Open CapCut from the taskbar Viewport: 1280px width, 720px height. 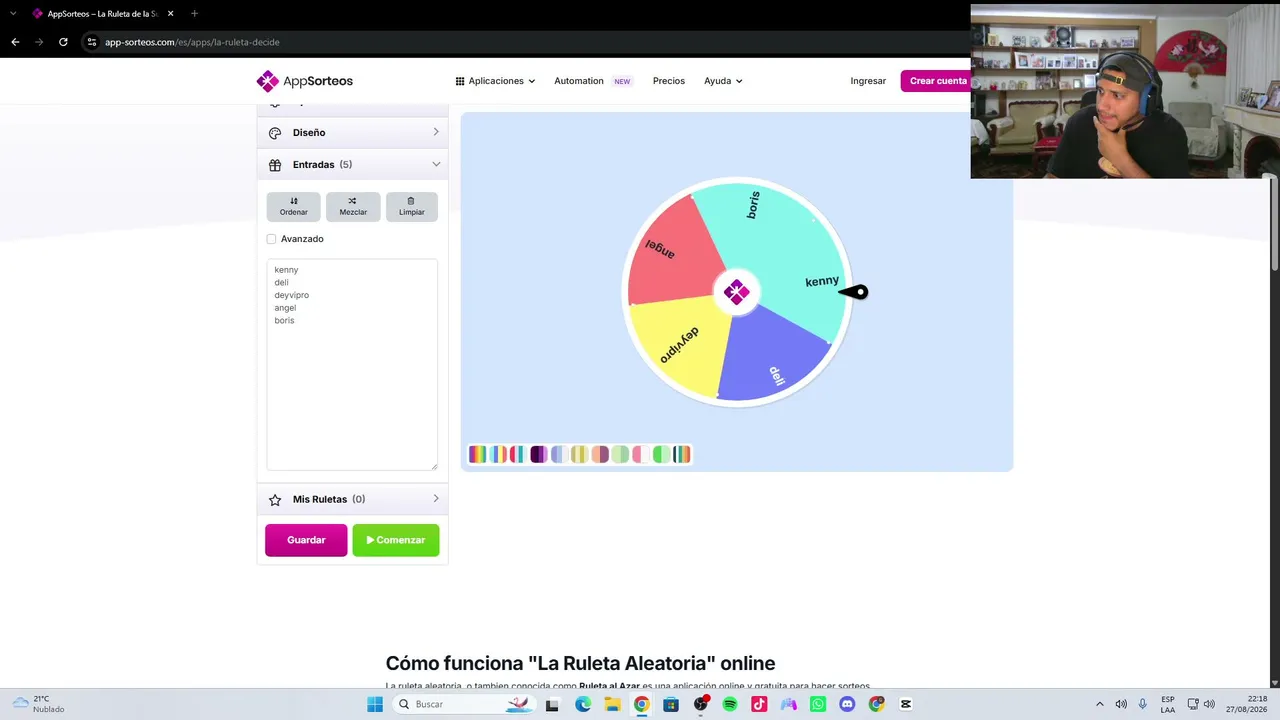pyautogui.click(x=906, y=704)
